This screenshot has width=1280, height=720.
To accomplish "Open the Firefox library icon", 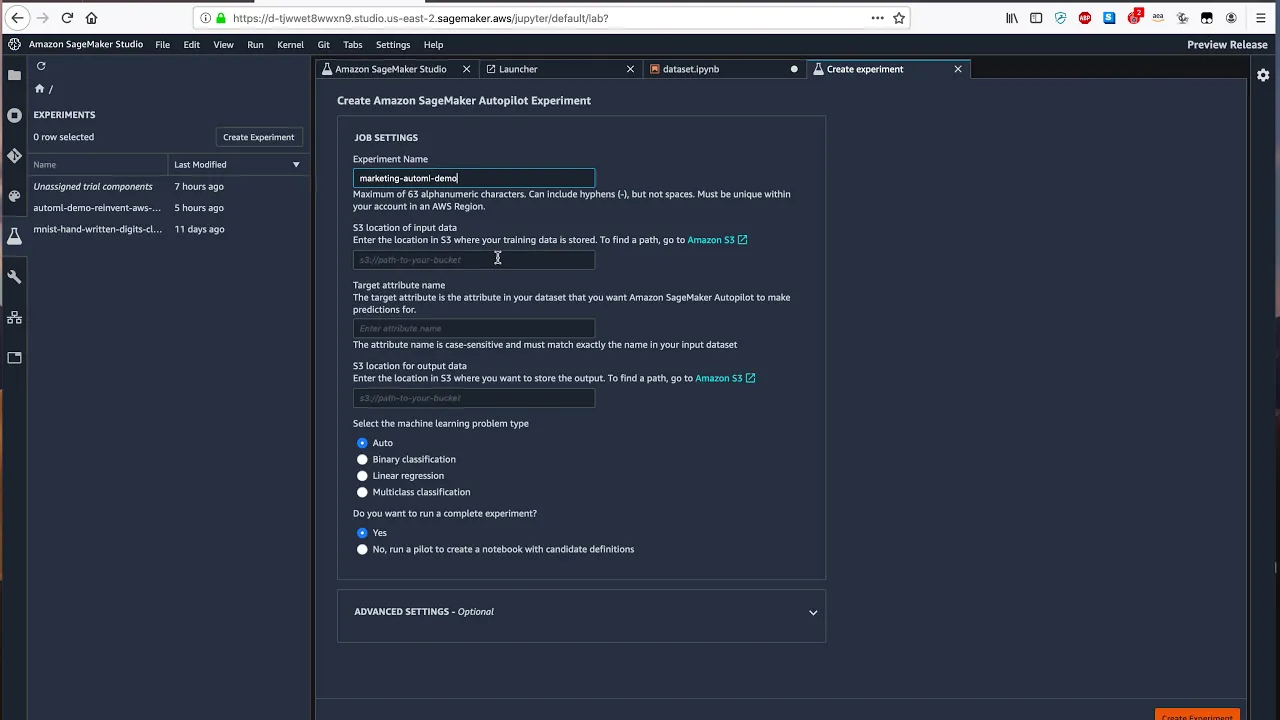I will tap(1012, 18).
